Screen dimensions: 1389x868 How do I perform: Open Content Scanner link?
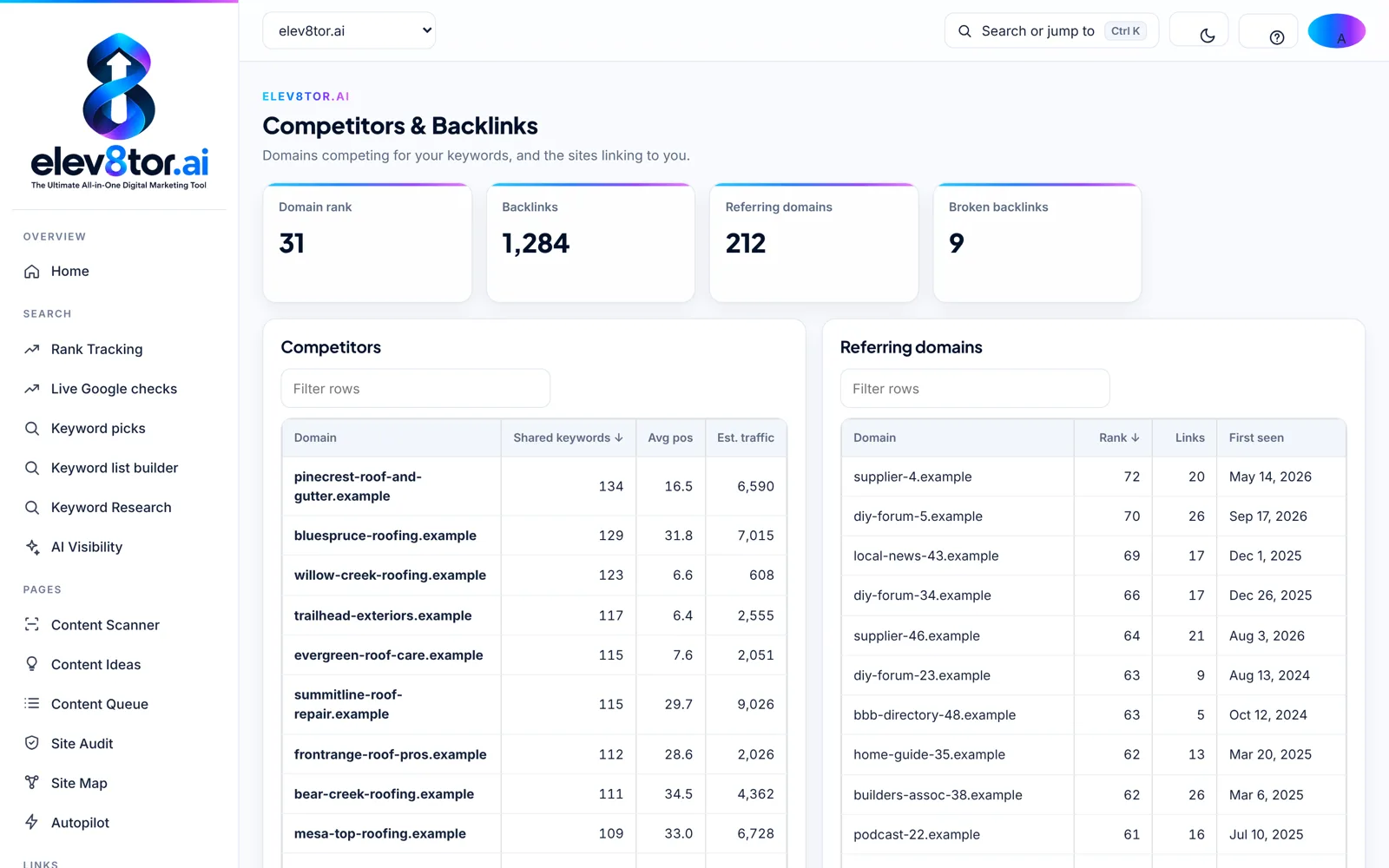click(119, 625)
